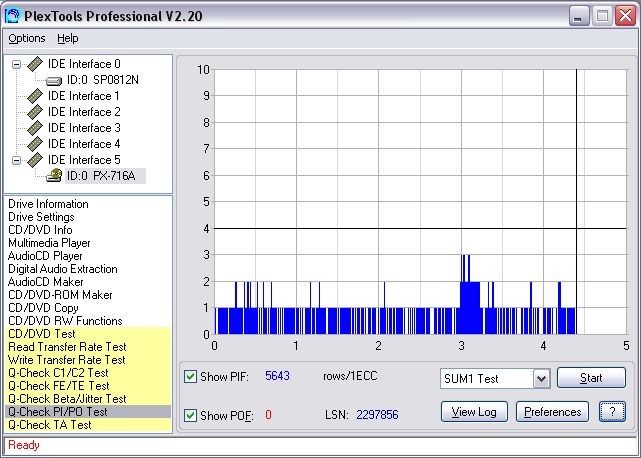
Task: Open CD/DVD Info in function list
Action: 40,230
